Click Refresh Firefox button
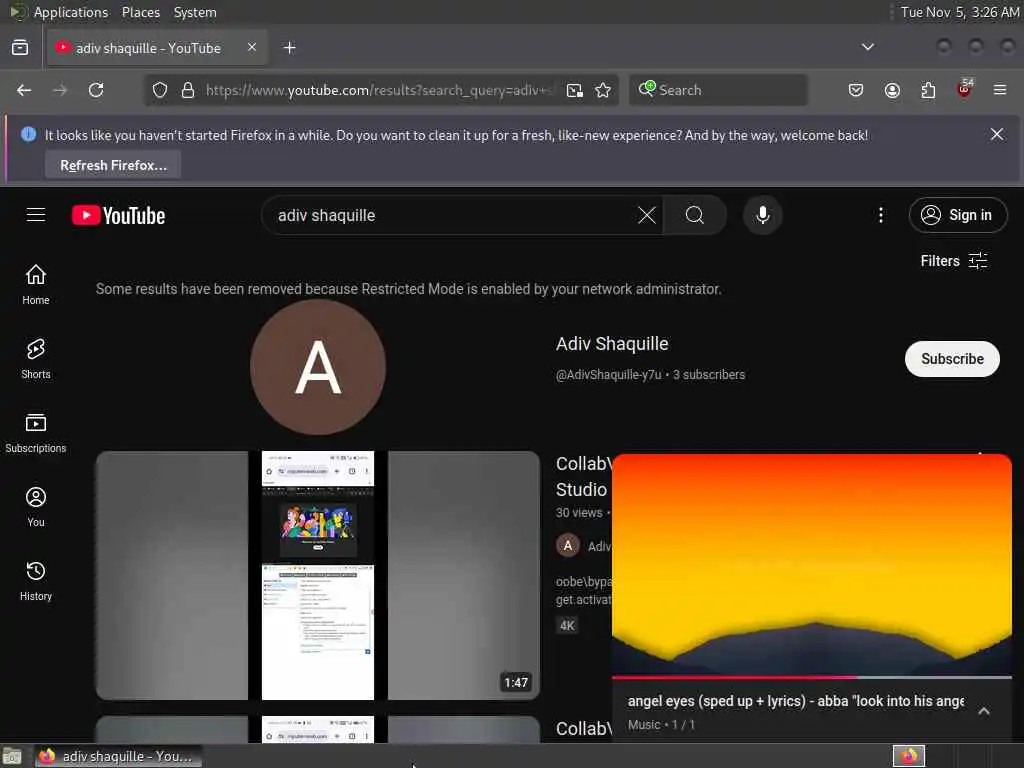The image size is (1024, 768). click(113, 165)
